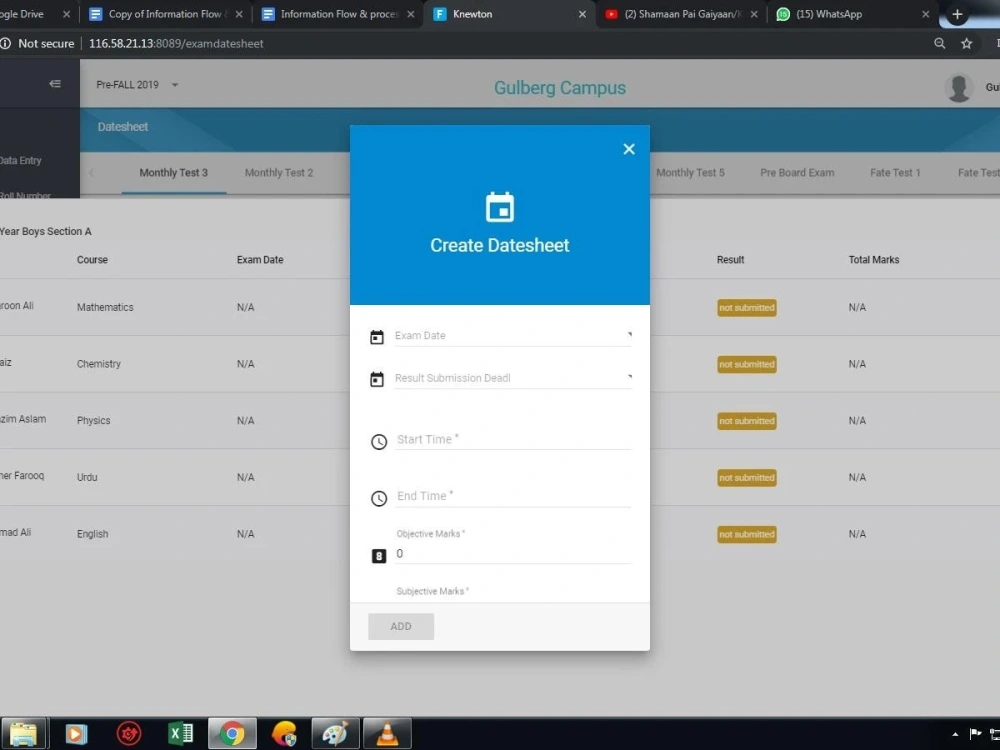Click the user avatar icon
Screen dimensions: 1000x750
[x=959, y=88]
